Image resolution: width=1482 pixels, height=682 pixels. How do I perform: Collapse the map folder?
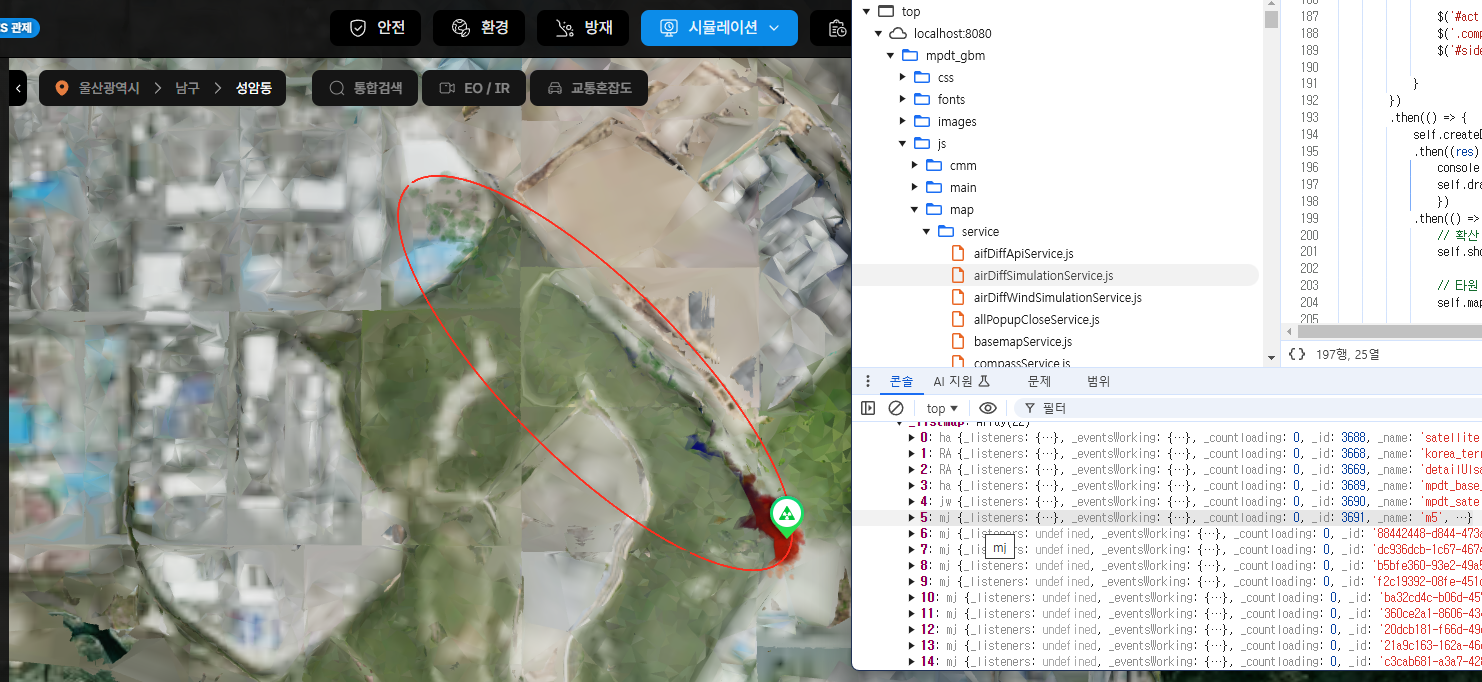tap(915, 209)
